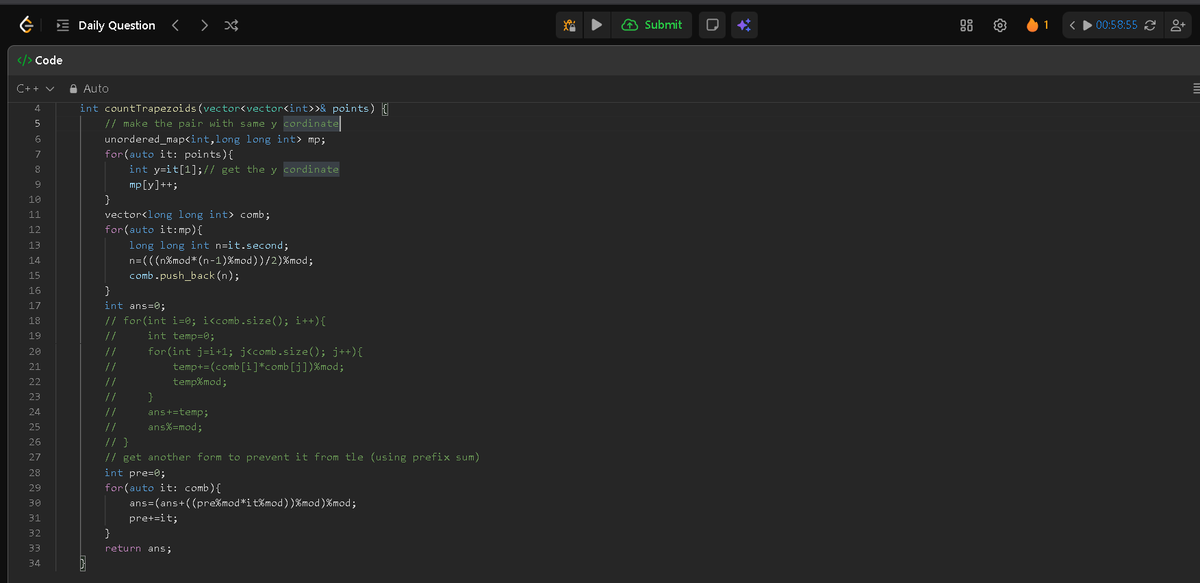Viewport: 1200px width, 583px height.
Task: Click 'vector<long long int> comb;' line
Action: 187,215
